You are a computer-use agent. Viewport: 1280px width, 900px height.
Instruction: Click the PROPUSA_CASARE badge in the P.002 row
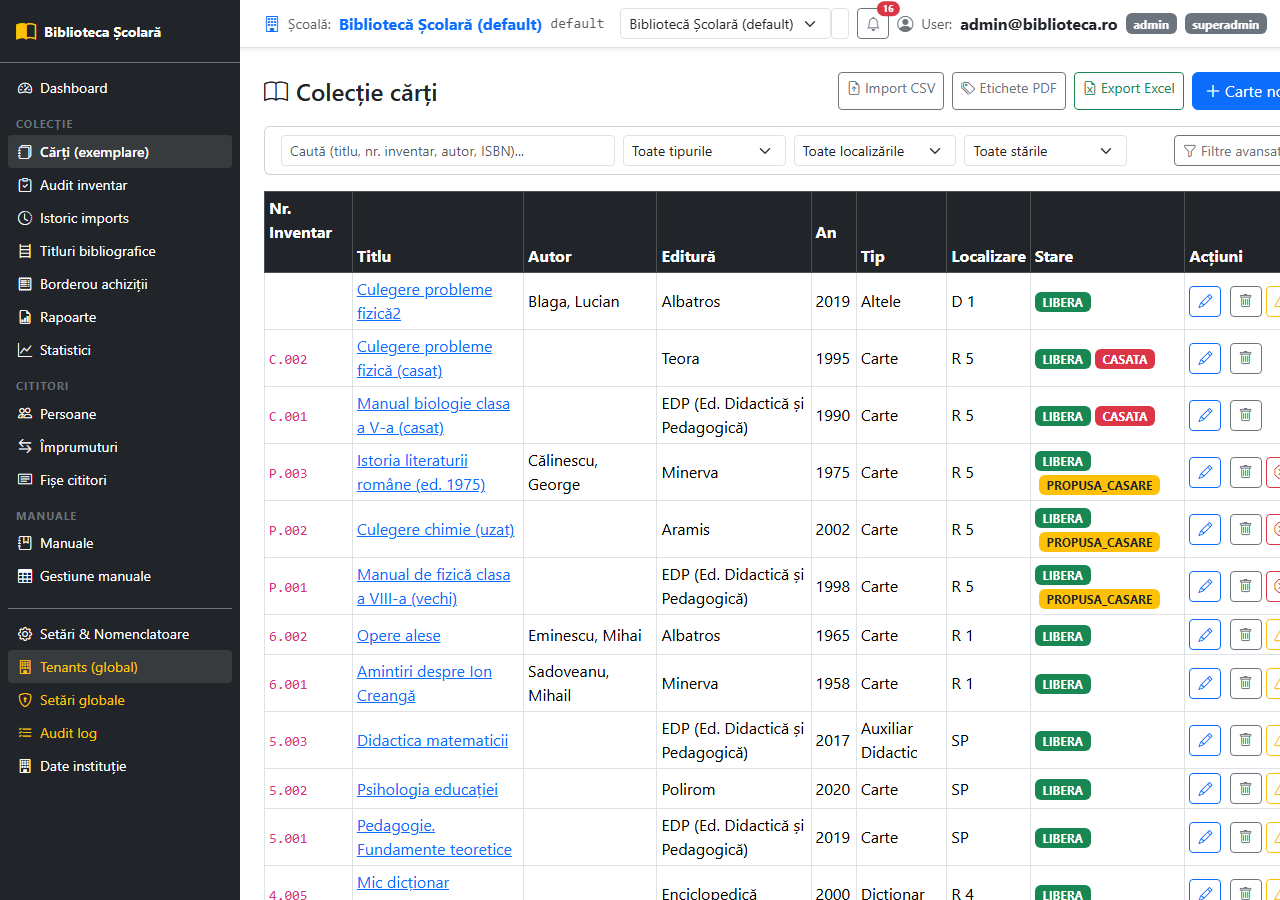click(1099, 542)
